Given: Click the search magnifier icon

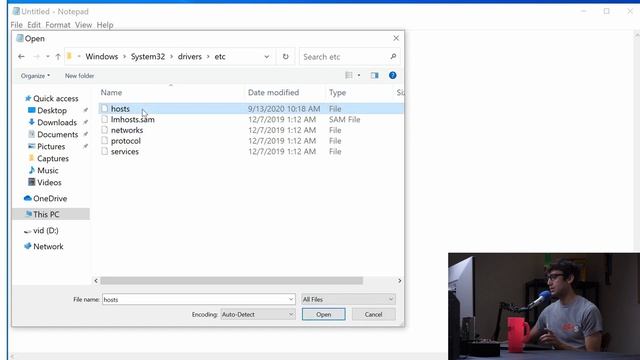Looking at the screenshot, I should point(393,56).
